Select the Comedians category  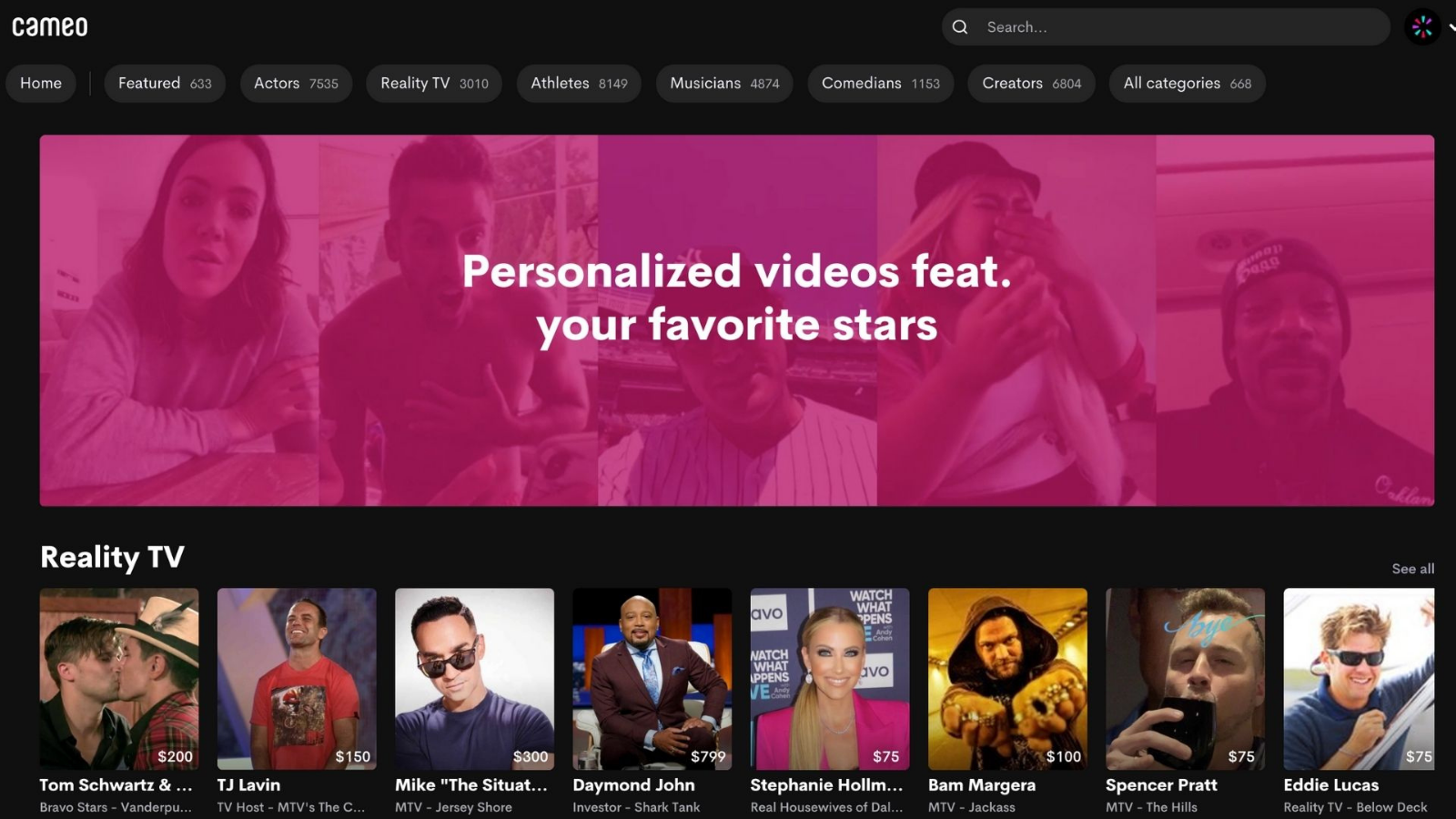[880, 84]
